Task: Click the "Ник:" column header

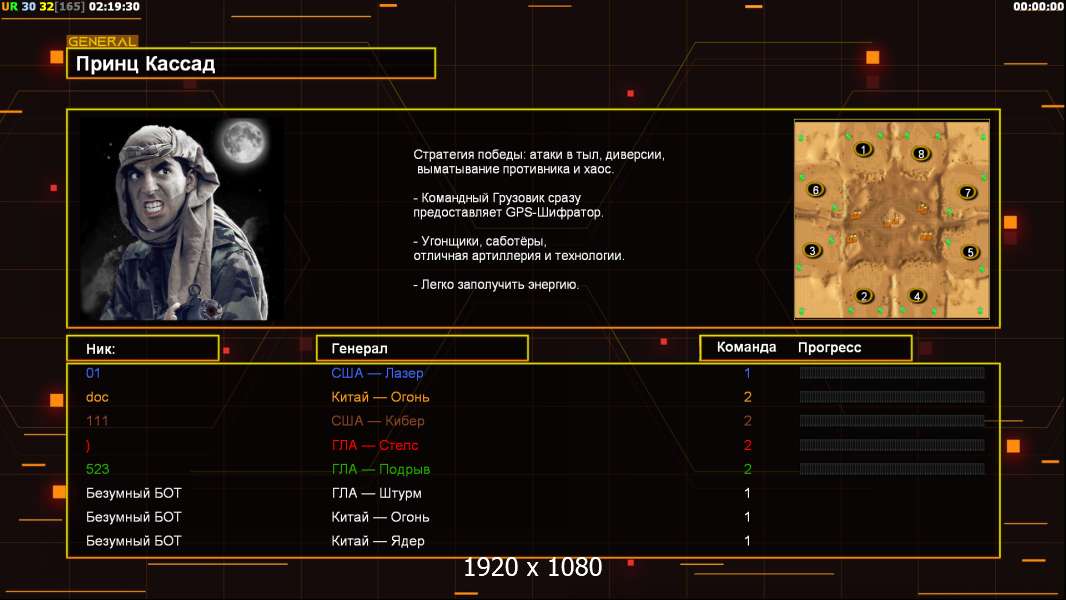Action: [142, 348]
